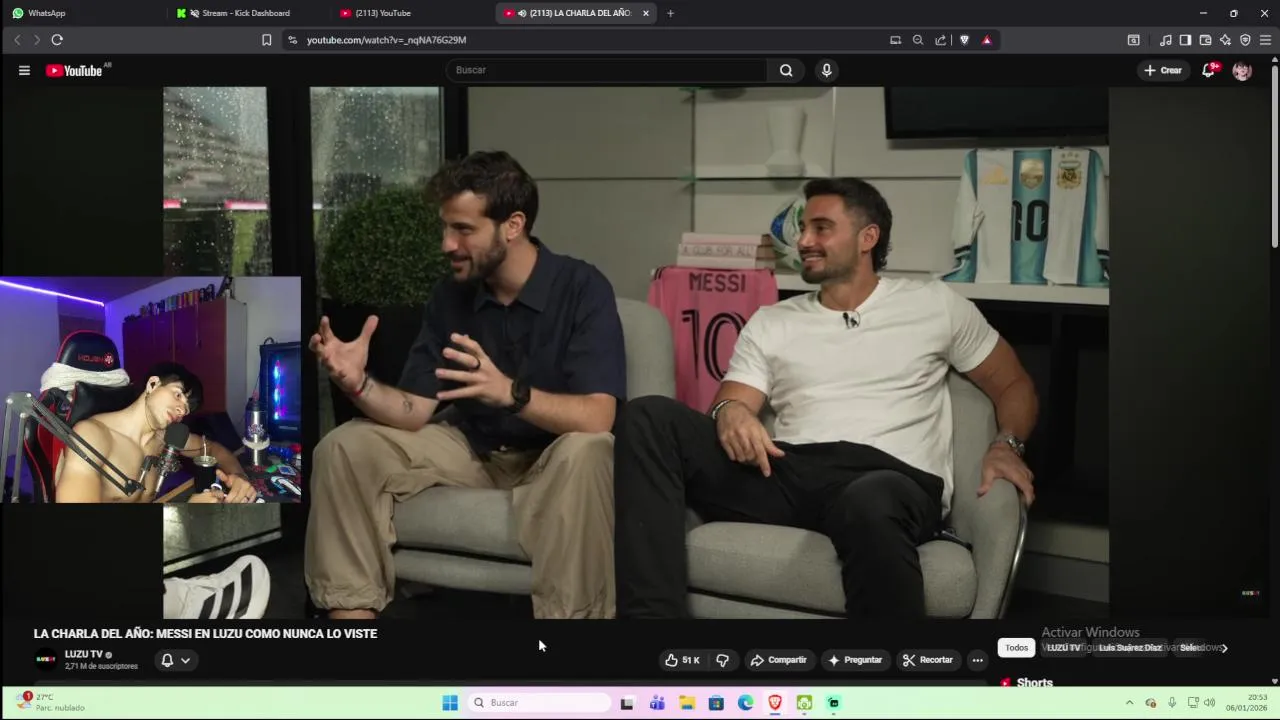The image size is (1280, 720).
Task: Open the LUZU TV channel avatar
Action: (x=46, y=660)
